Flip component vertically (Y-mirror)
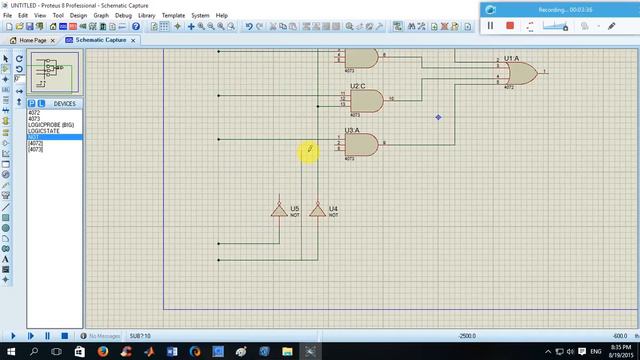 point(19,102)
